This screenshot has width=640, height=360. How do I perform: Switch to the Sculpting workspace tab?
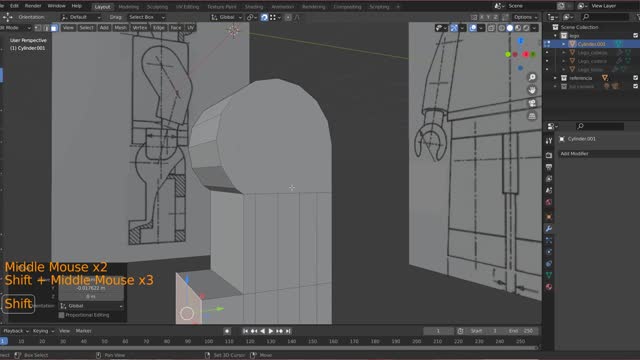coord(157,7)
